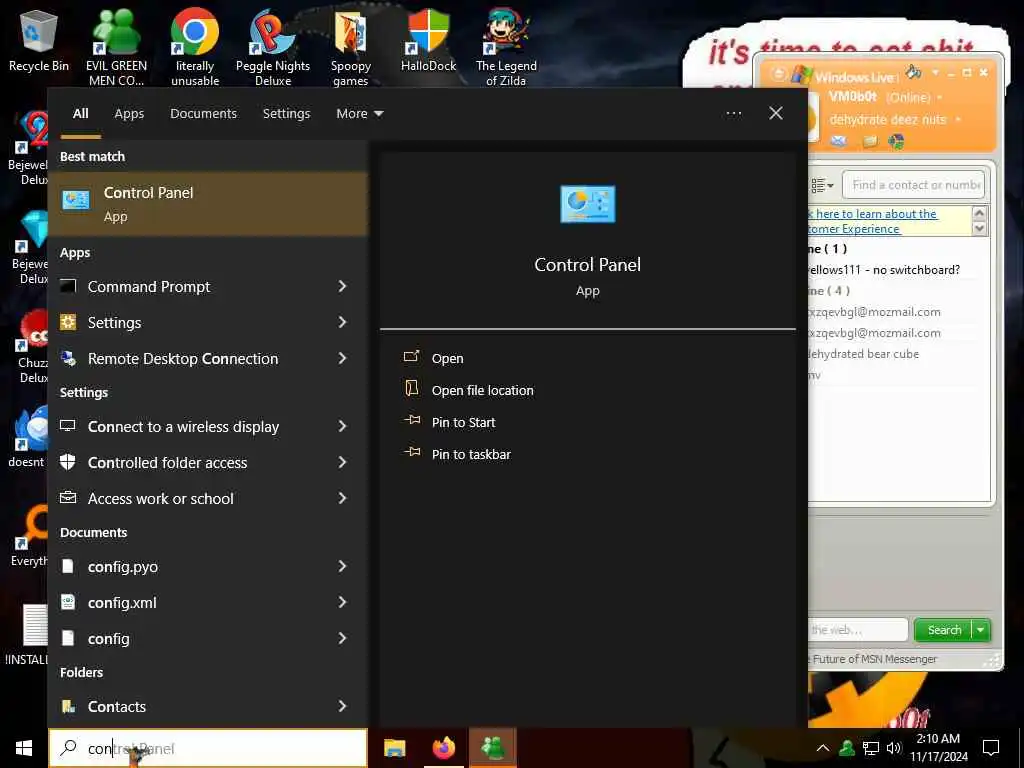The height and width of the screenshot is (768, 1024).
Task: Click the mail icon in Windows Live Messenger
Action: tap(839, 140)
